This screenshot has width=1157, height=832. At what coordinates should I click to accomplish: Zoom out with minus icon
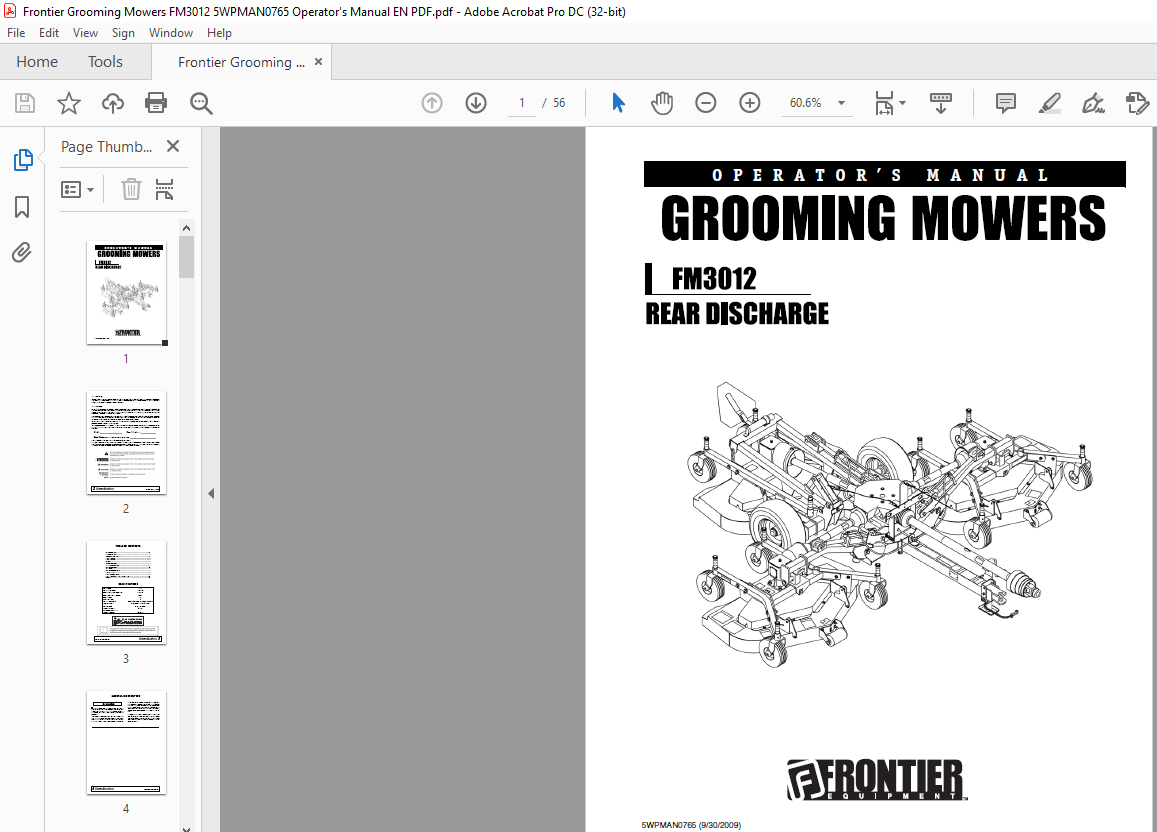tap(705, 103)
